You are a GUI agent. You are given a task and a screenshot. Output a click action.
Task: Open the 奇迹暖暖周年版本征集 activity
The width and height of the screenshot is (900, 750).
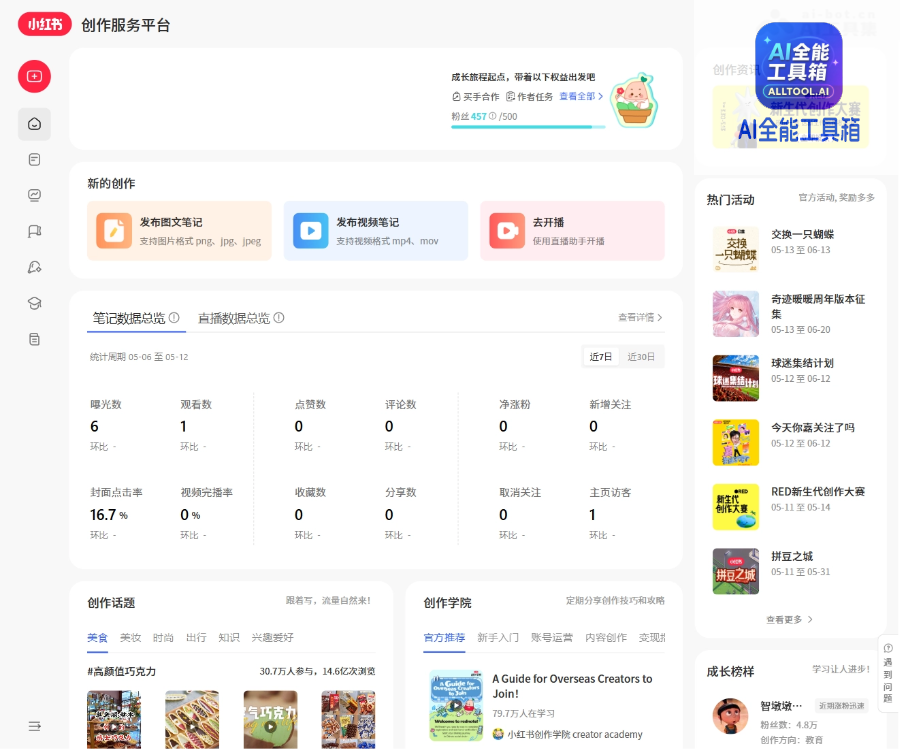click(x=818, y=306)
